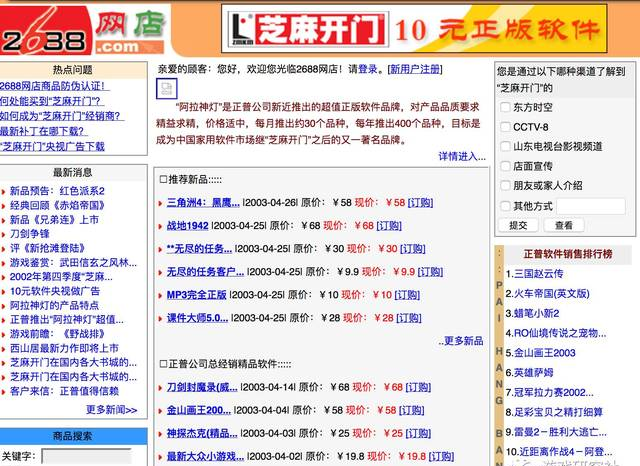Open product 战地1942

point(187,226)
